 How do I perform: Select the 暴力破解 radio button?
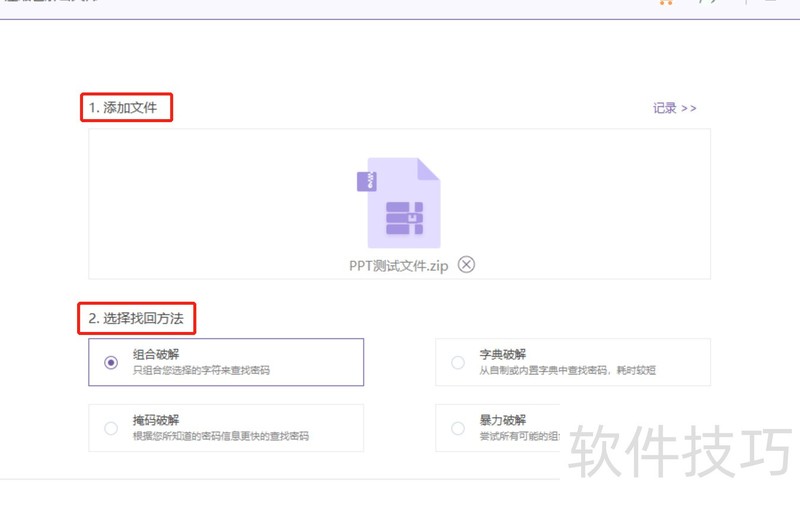pos(458,428)
